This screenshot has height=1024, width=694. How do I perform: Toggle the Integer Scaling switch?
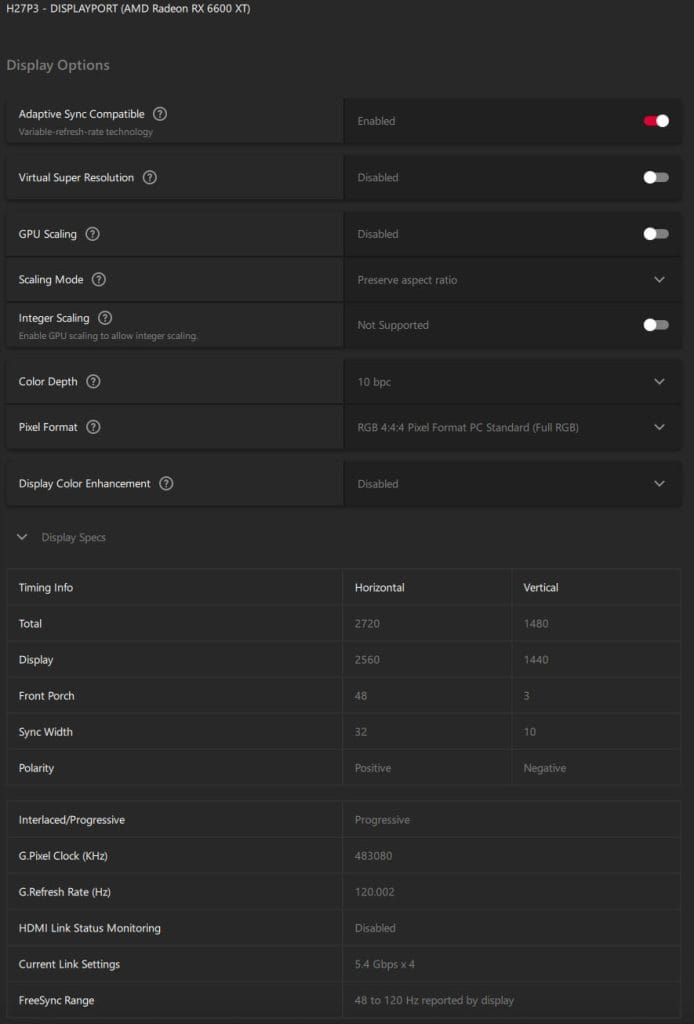(x=656, y=325)
